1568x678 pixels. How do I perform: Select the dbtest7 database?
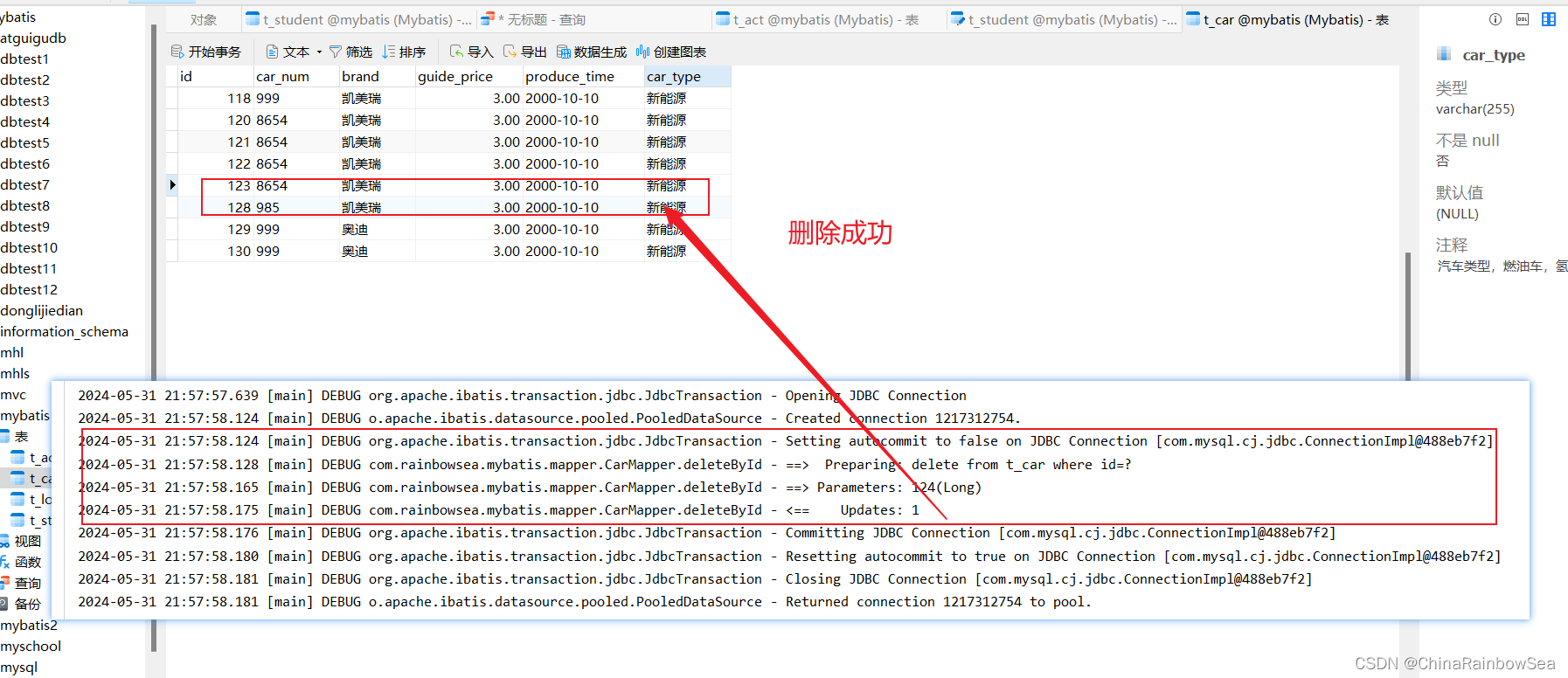25,185
